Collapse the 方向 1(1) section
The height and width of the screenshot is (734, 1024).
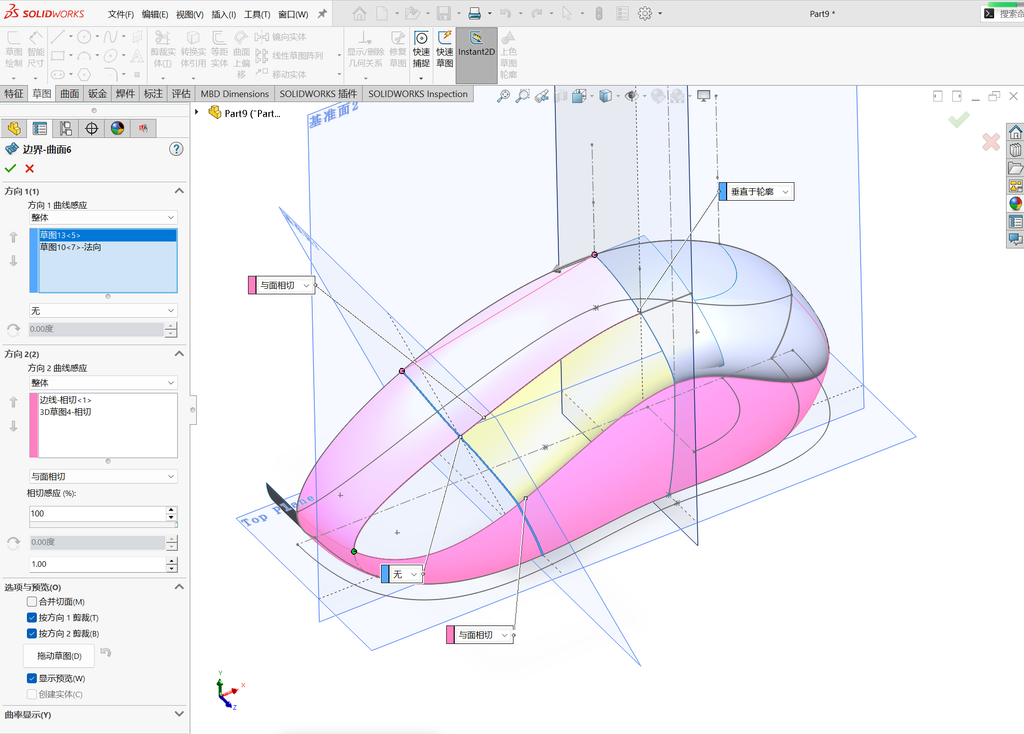point(179,191)
